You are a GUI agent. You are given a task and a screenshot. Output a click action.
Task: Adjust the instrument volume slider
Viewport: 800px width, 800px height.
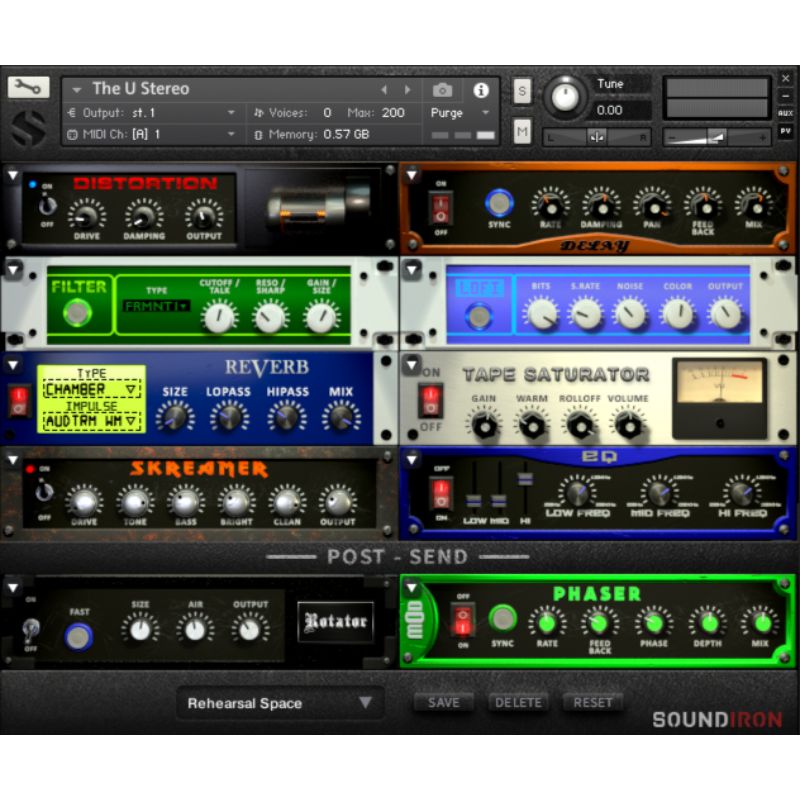point(717,137)
